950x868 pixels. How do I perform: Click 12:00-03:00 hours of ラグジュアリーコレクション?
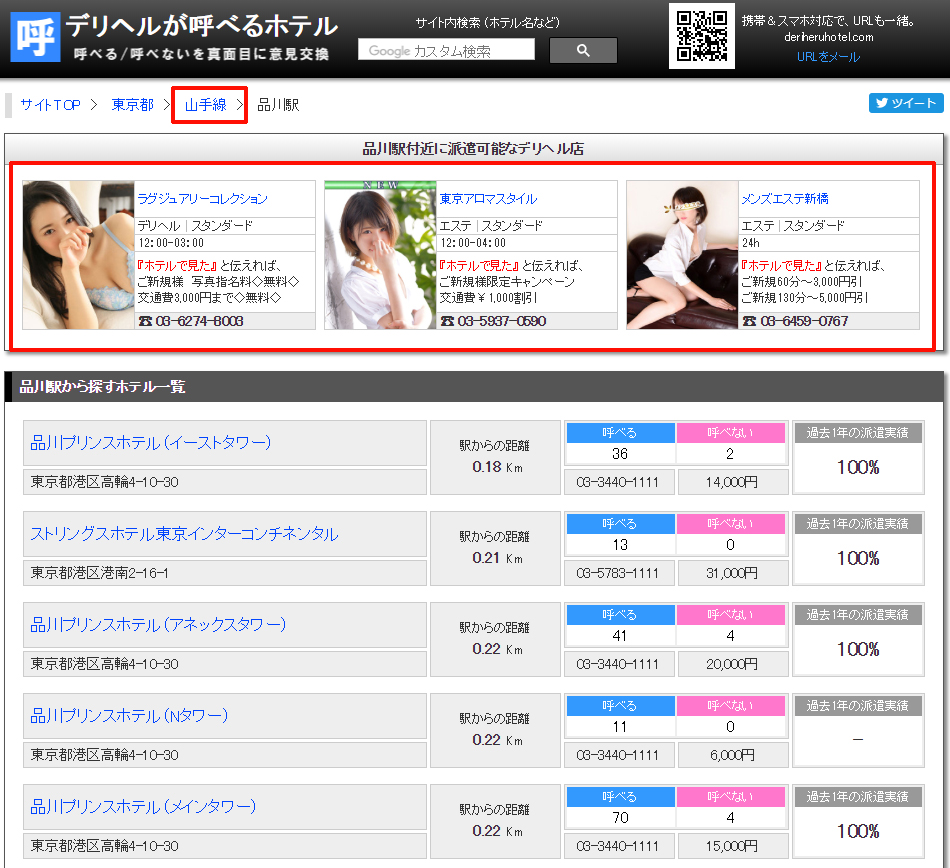[x=171, y=243]
